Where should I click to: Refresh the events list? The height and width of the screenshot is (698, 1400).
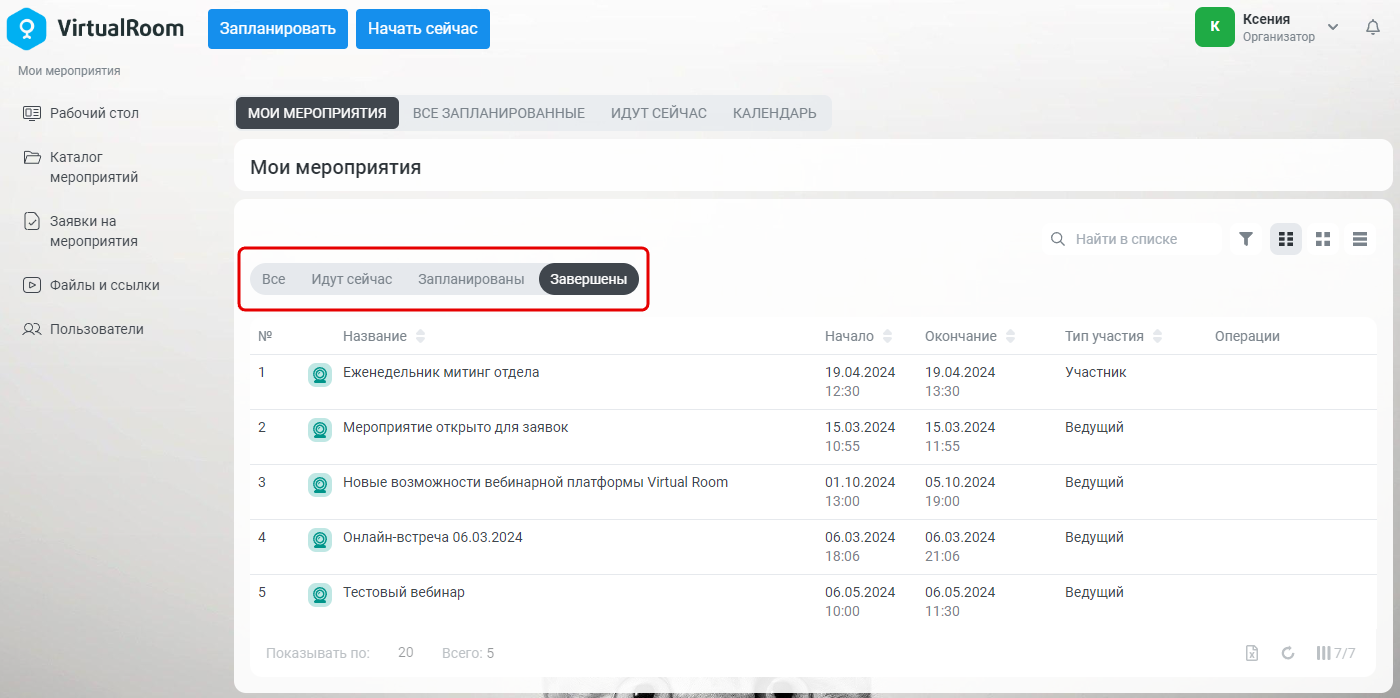point(1288,653)
